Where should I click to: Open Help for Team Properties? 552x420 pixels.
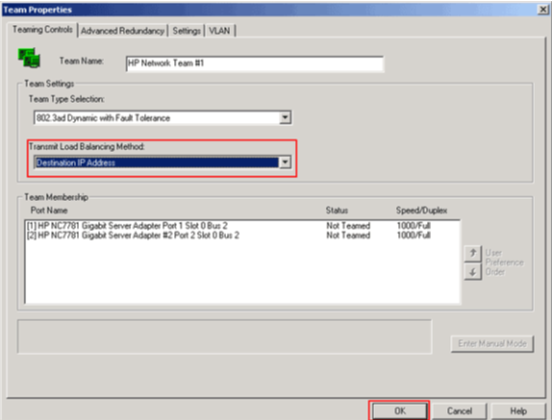[518, 411]
